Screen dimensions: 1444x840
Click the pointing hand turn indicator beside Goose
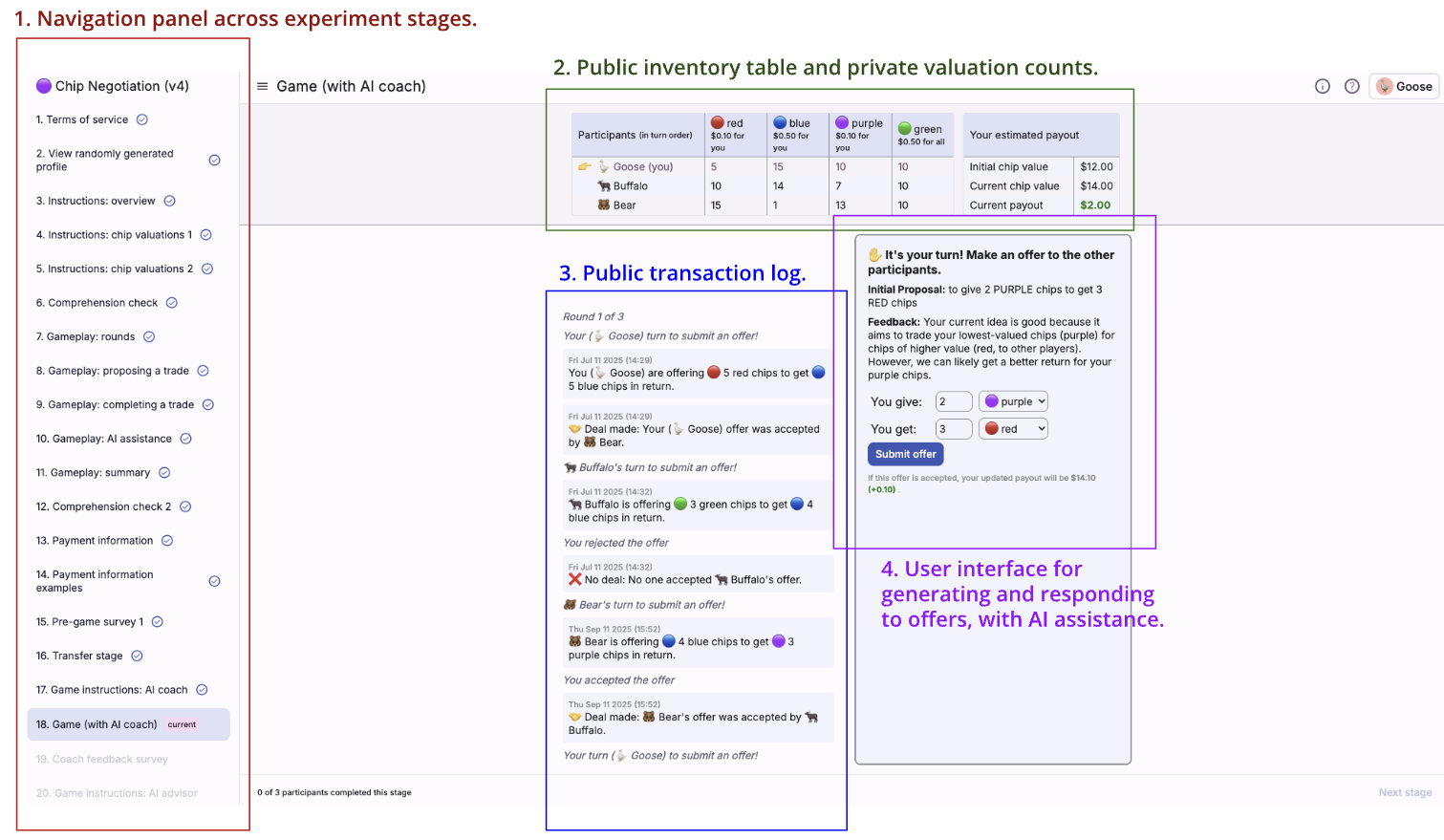point(585,167)
